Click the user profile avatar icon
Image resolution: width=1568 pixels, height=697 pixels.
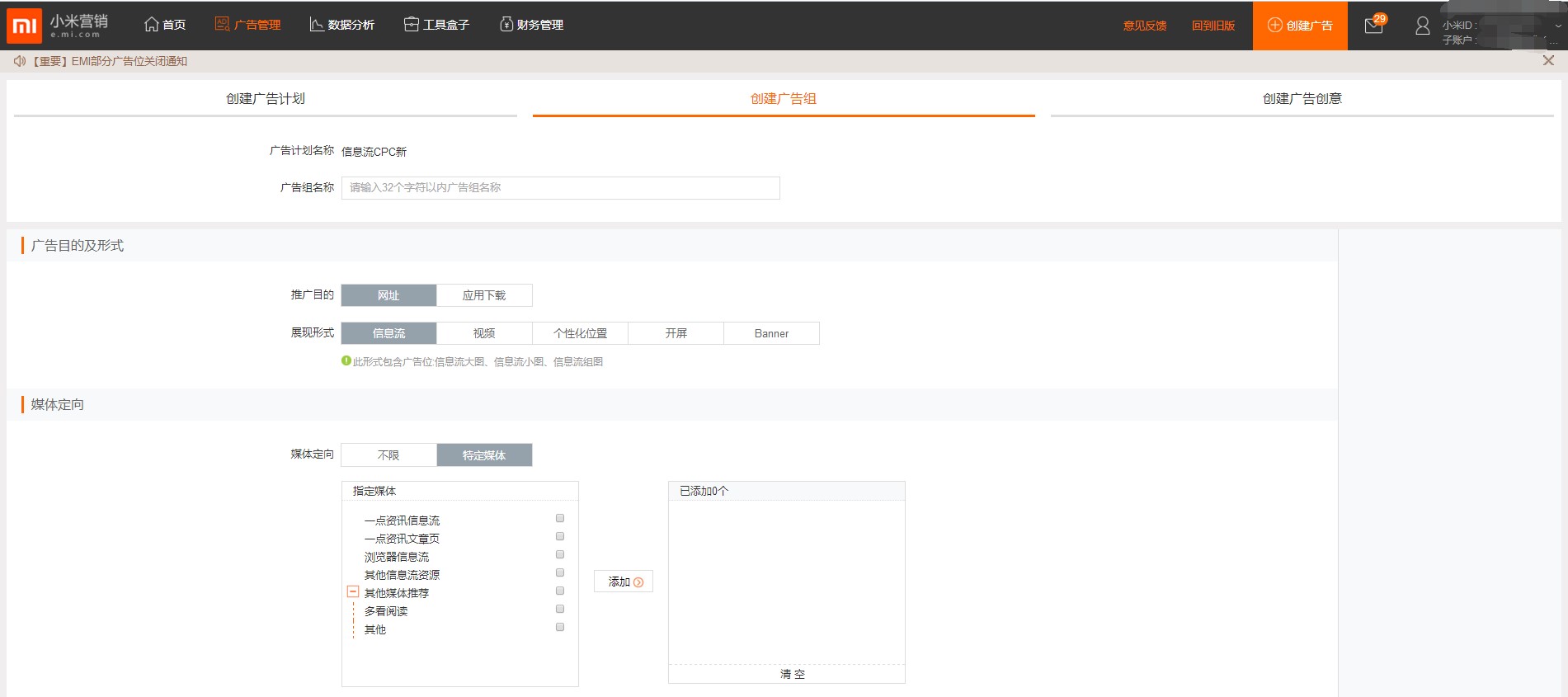[1423, 26]
